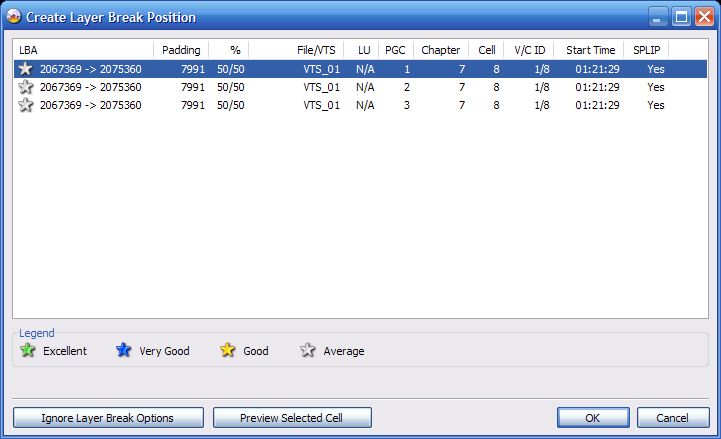Screen dimensions: 721x439
Task: Click the yellow Good star in legend
Action: [x=228, y=351]
